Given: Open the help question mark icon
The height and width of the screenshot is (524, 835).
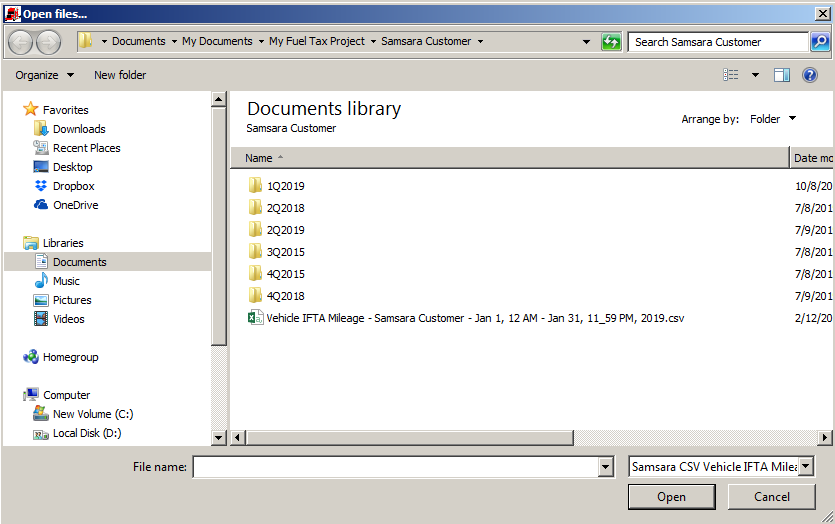Looking at the screenshot, I should [x=809, y=75].
